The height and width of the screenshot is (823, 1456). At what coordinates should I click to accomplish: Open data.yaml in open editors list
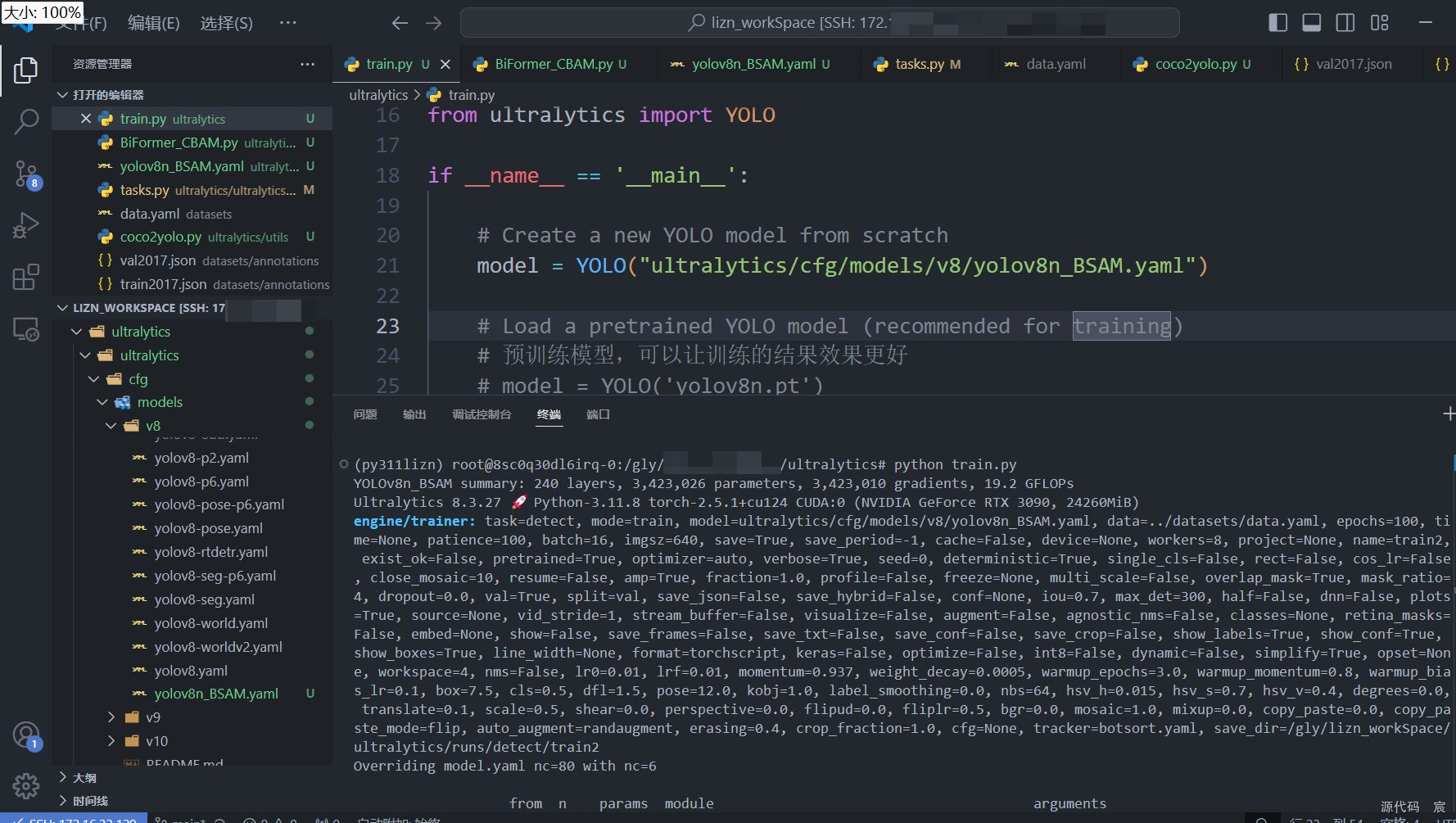[192, 214]
